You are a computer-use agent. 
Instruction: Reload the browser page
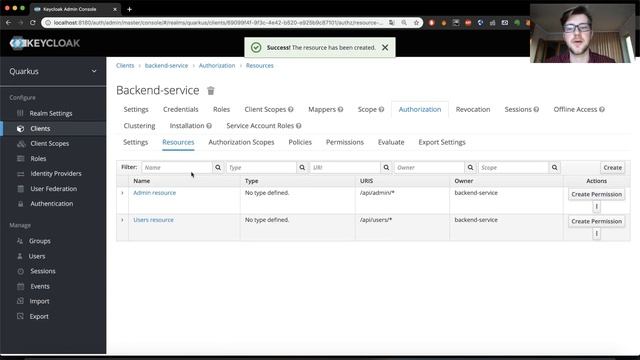[33, 22]
